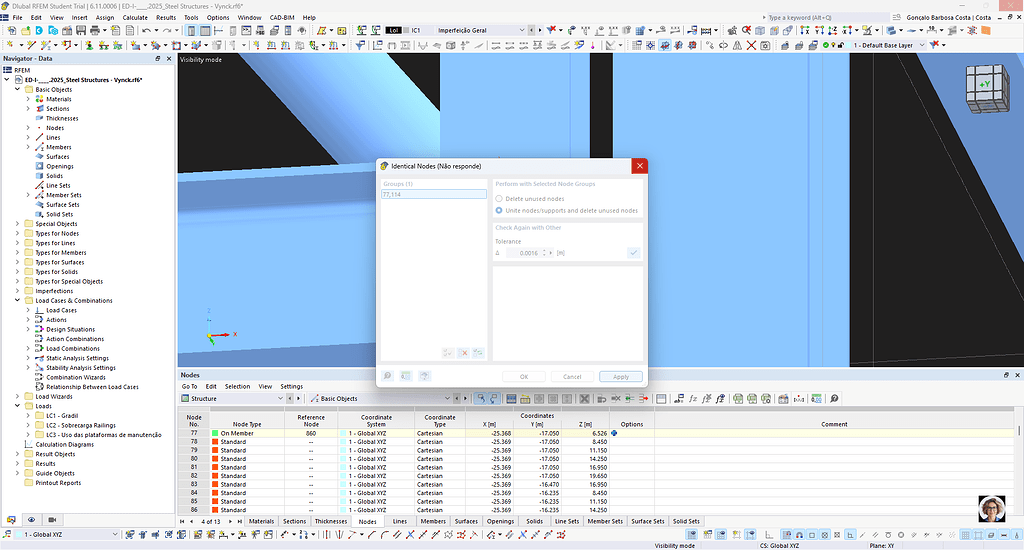The image size is (1024, 550).
Task: Open the 'Imperfeição Geral' load case dropdown
Action: coord(522,30)
